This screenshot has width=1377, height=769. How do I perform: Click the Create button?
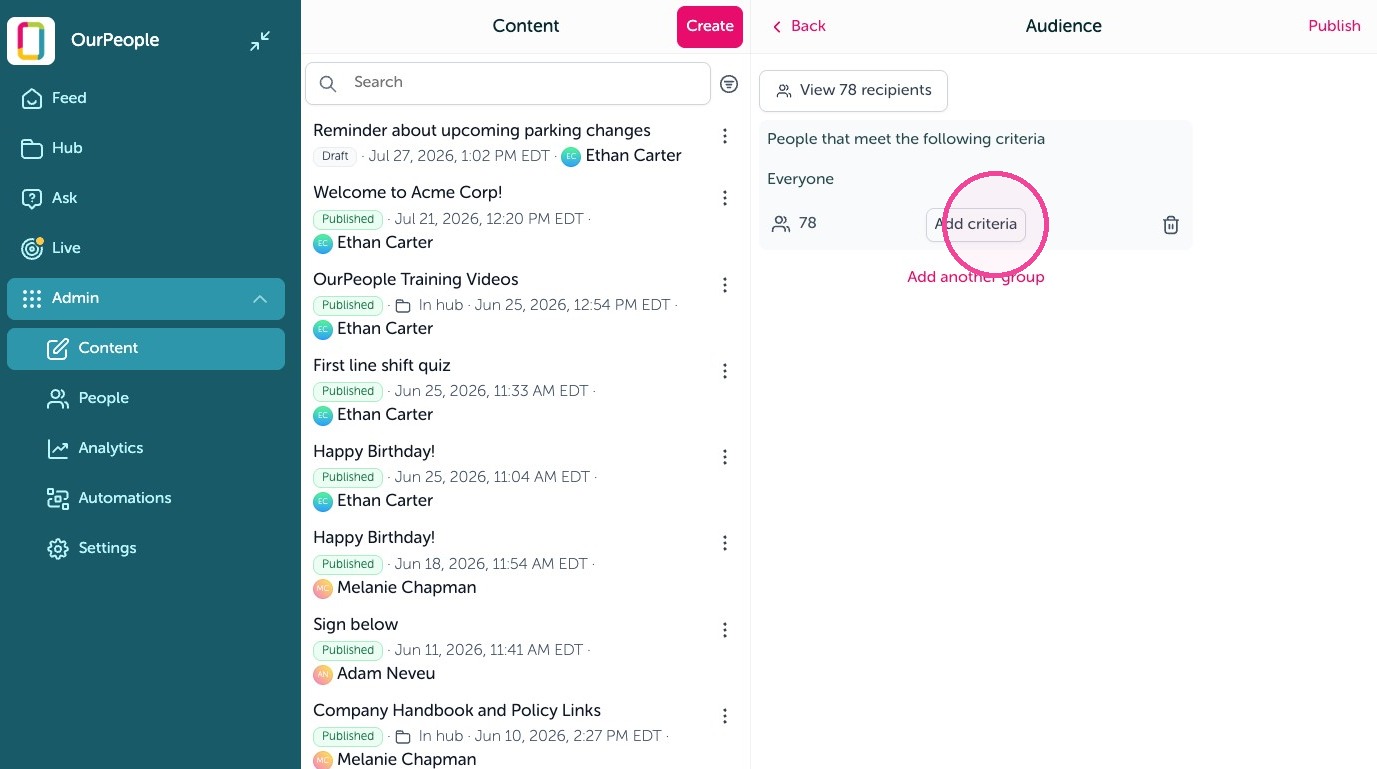point(710,27)
